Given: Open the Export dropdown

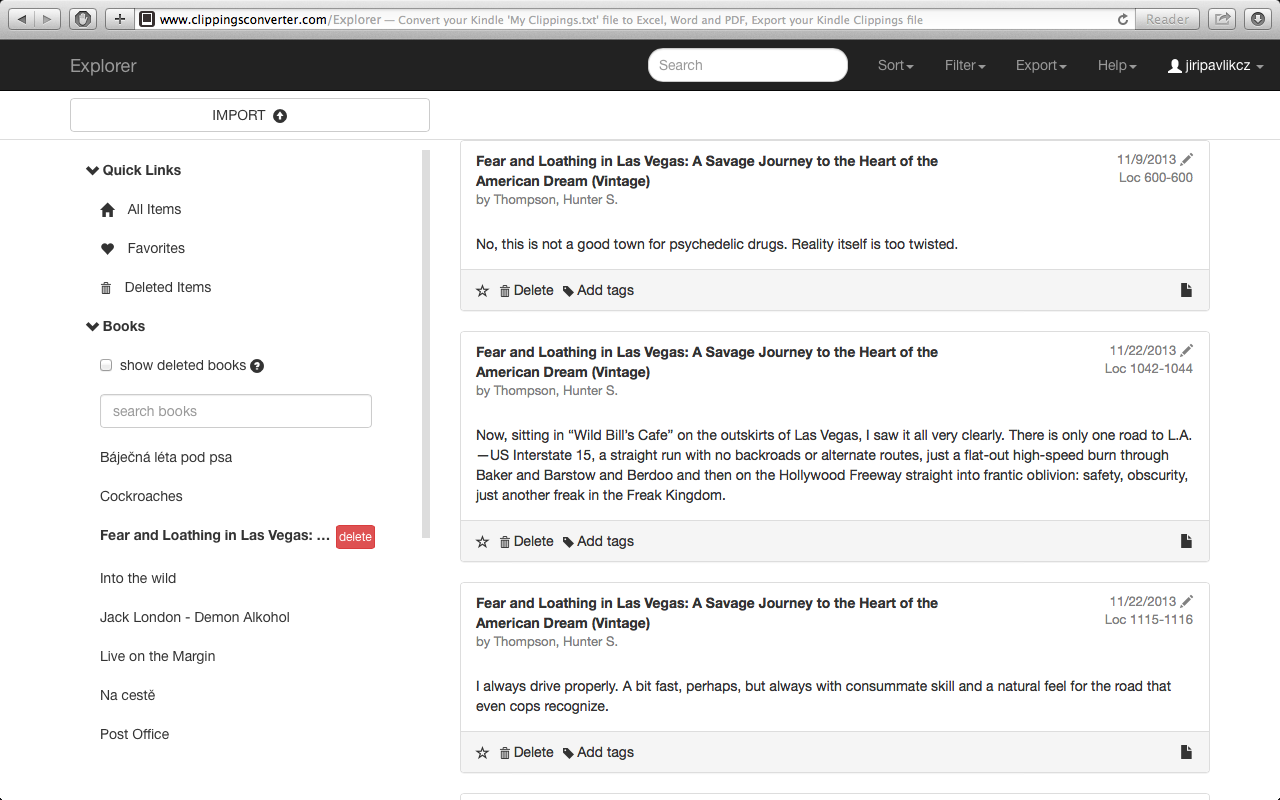Looking at the screenshot, I should pos(1041,65).
